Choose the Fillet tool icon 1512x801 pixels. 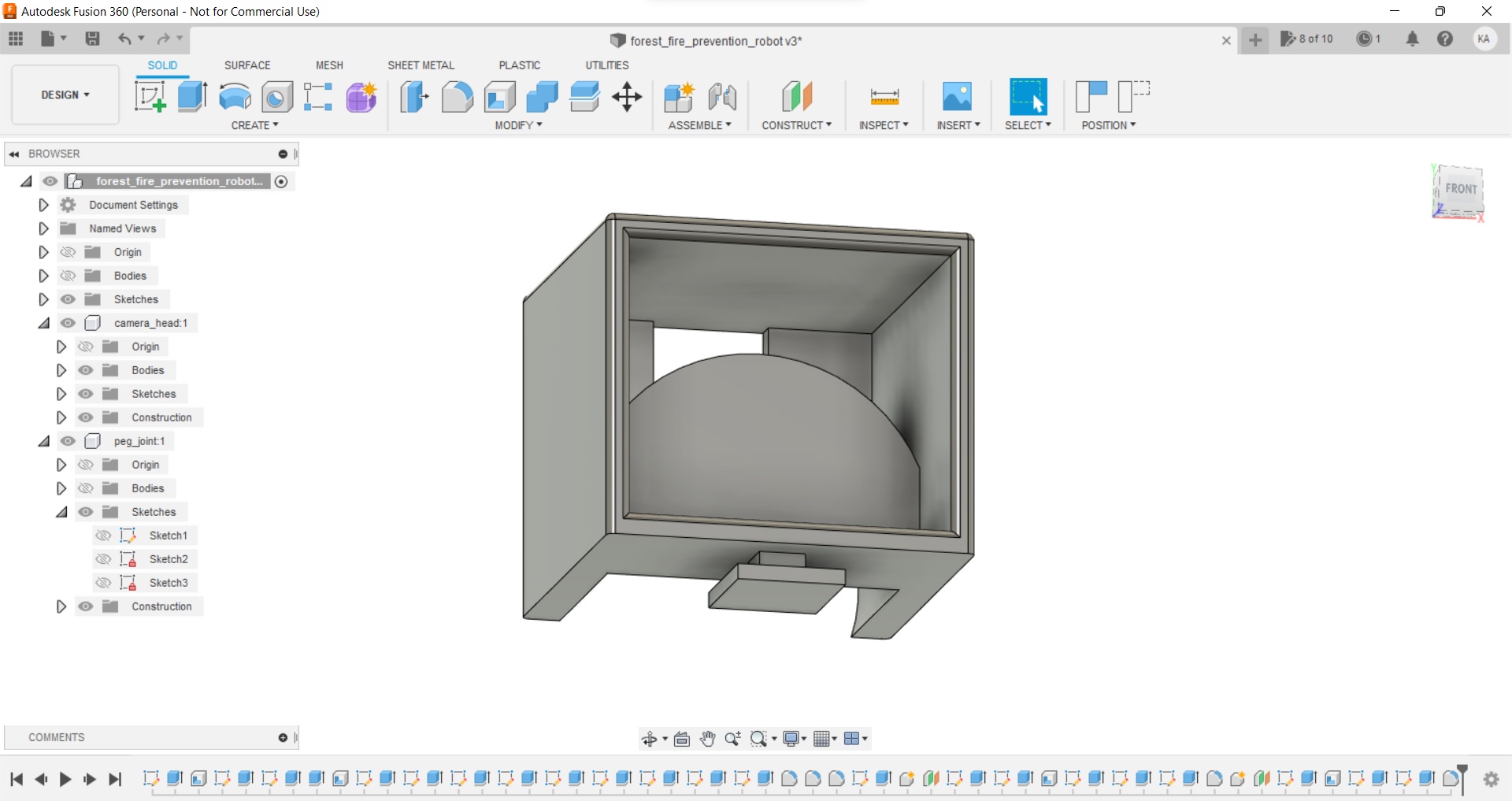457,97
